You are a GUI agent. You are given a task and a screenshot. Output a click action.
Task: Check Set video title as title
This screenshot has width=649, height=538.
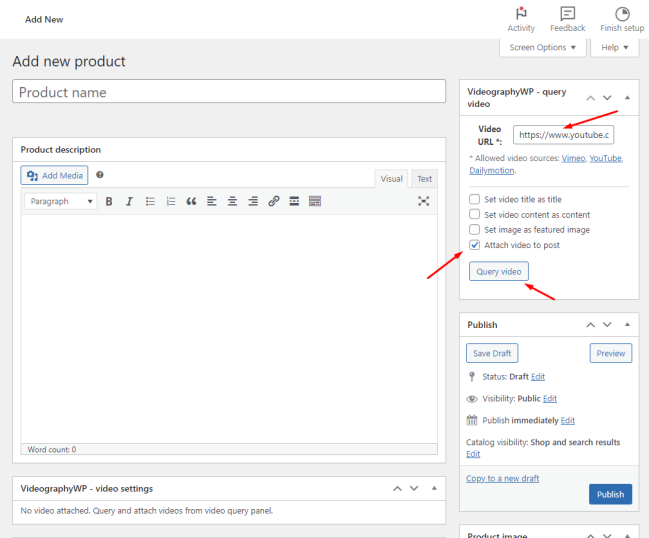click(x=474, y=199)
